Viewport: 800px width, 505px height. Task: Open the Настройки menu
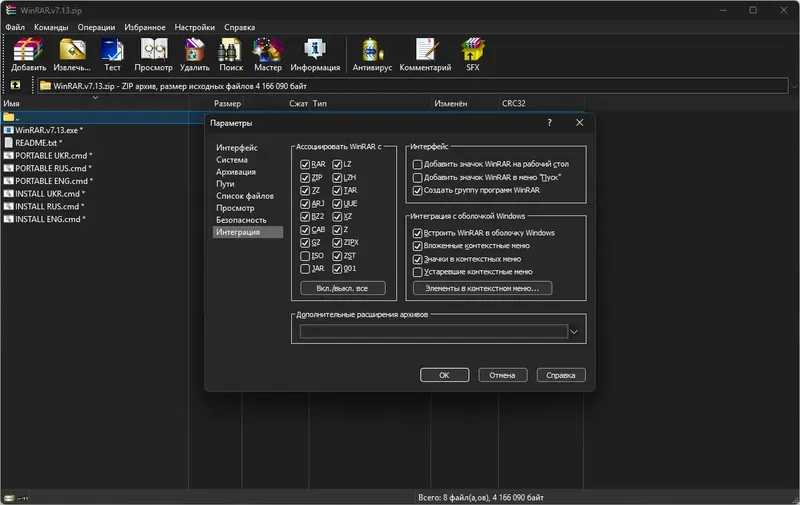tap(194, 27)
